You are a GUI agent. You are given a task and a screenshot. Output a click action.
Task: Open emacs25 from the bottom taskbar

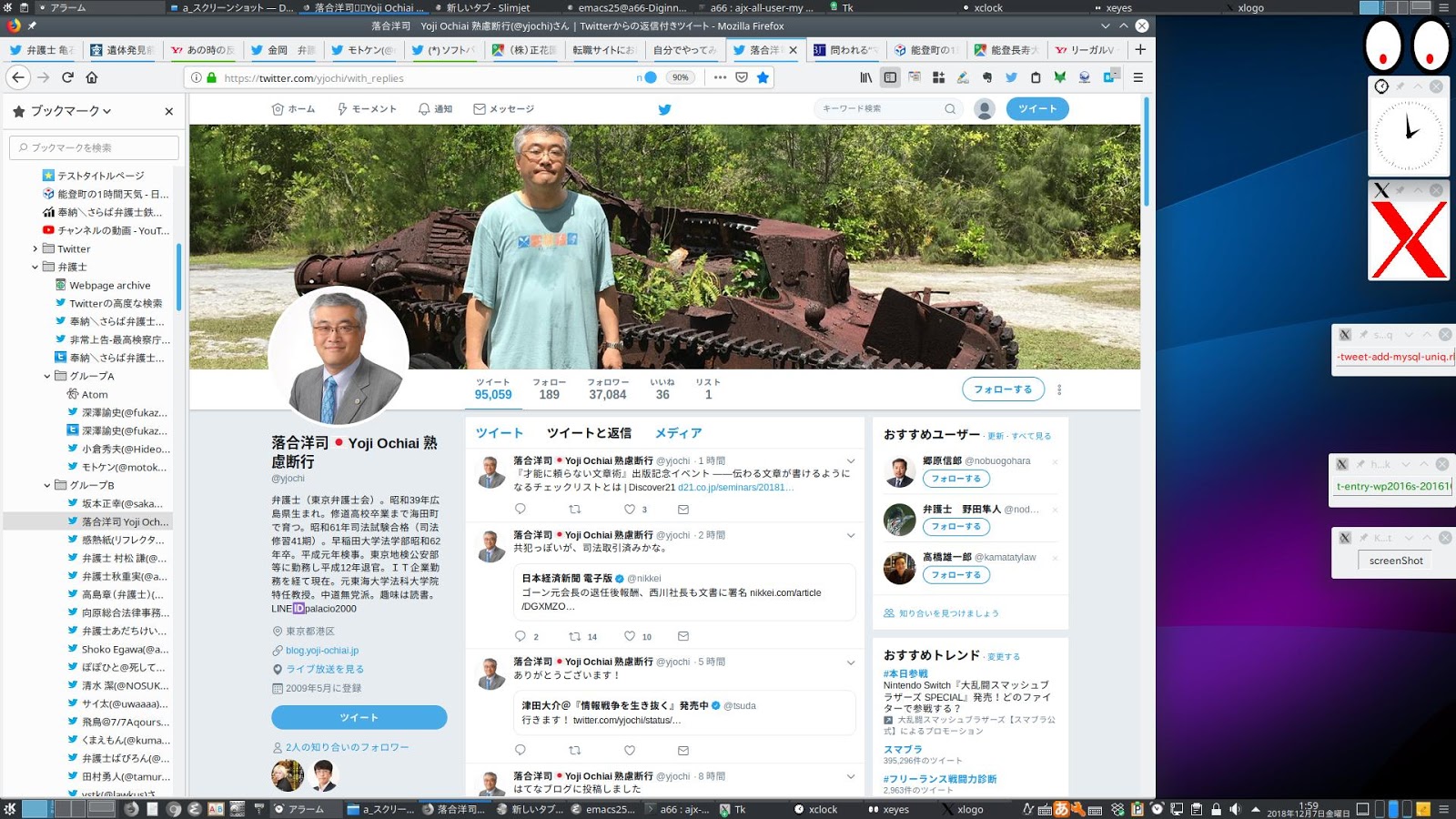click(602, 809)
